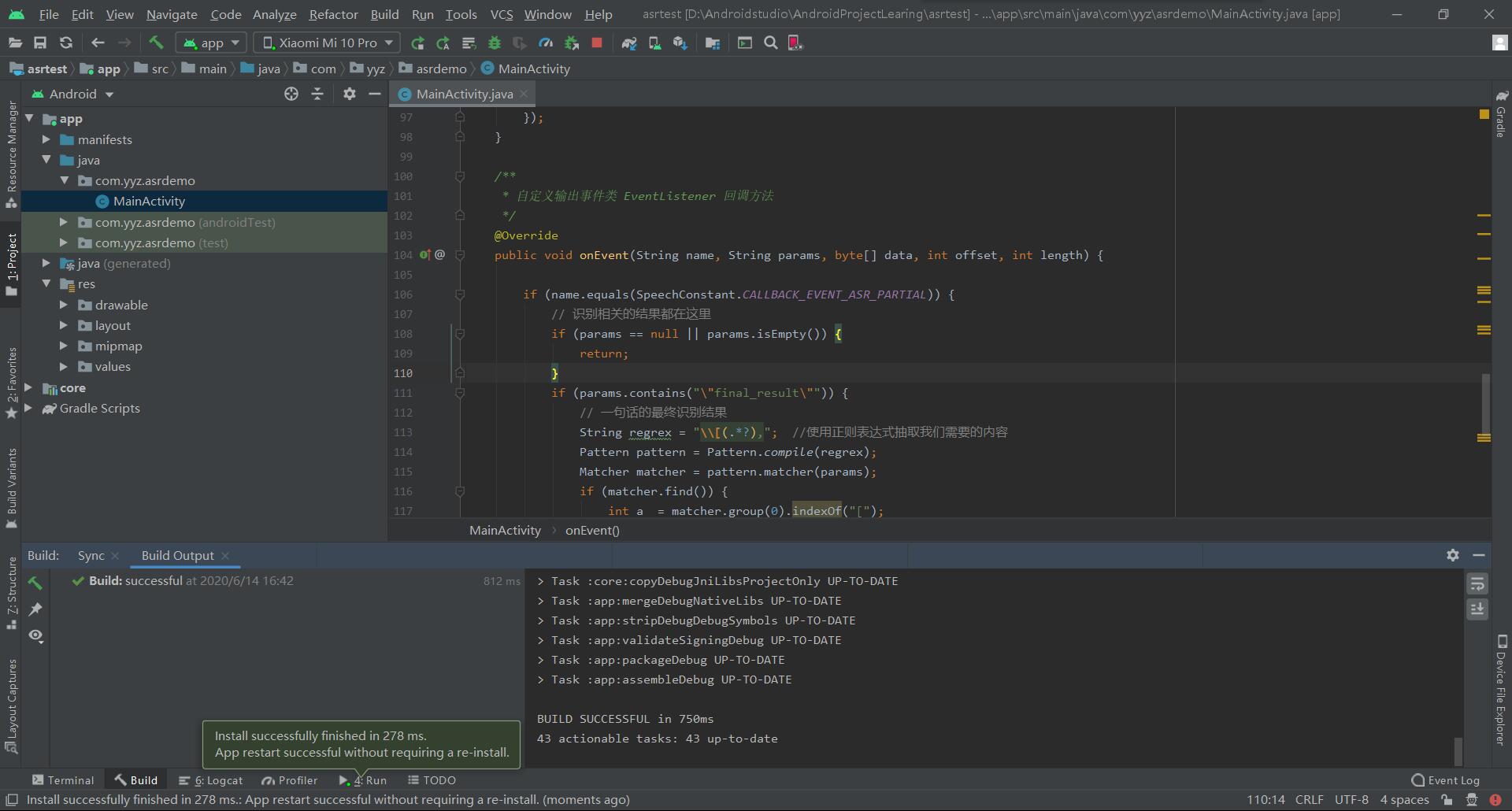Toggle pin tab icon in Build panel
The image size is (1512, 811).
click(35, 609)
